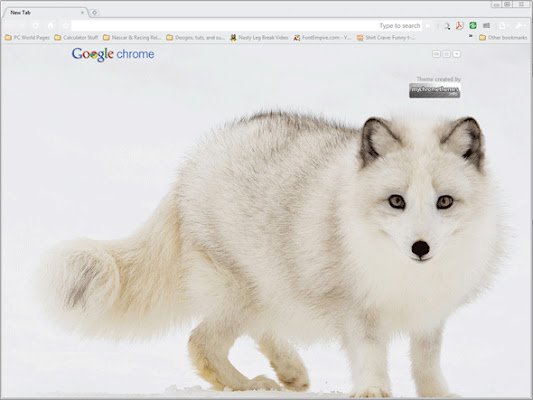Open the PC World Pages bookmark folder
Viewport: 533px width, 400px height.
pos(27,37)
